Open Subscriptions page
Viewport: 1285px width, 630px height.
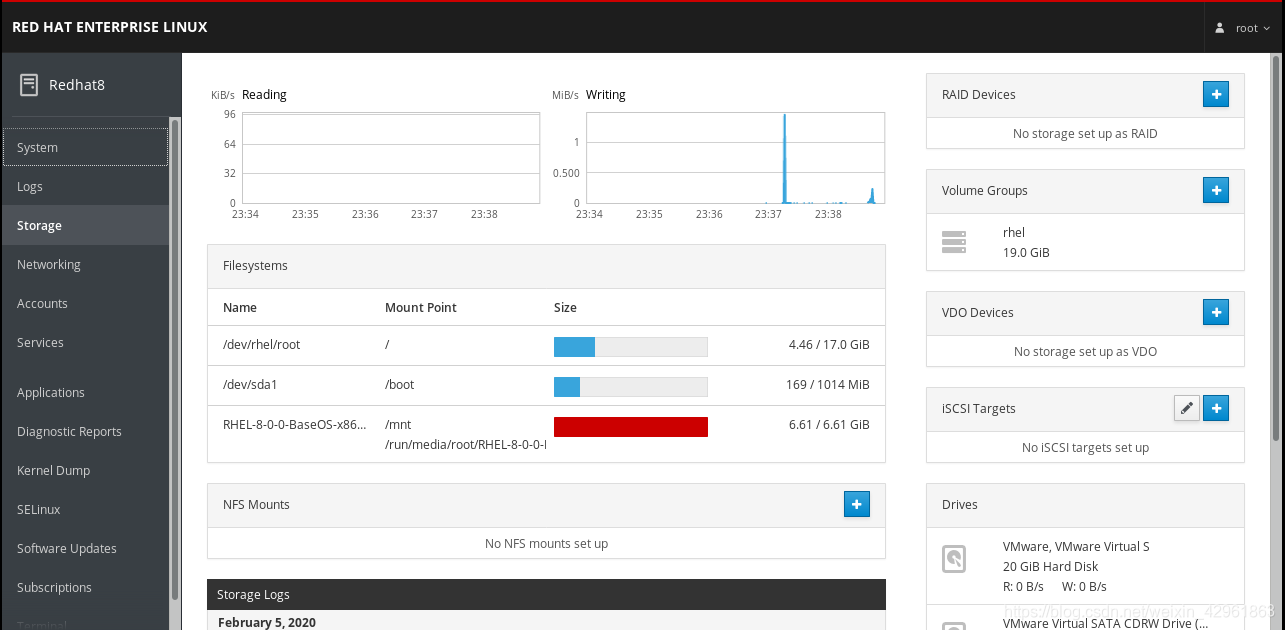coord(85,587)
